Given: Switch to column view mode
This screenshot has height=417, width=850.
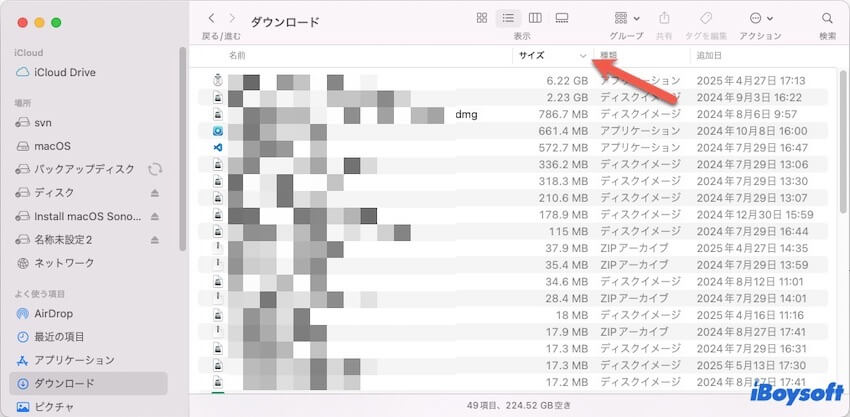Looking at the screenshot, I should pyautogui.click(x=535, y=18).
